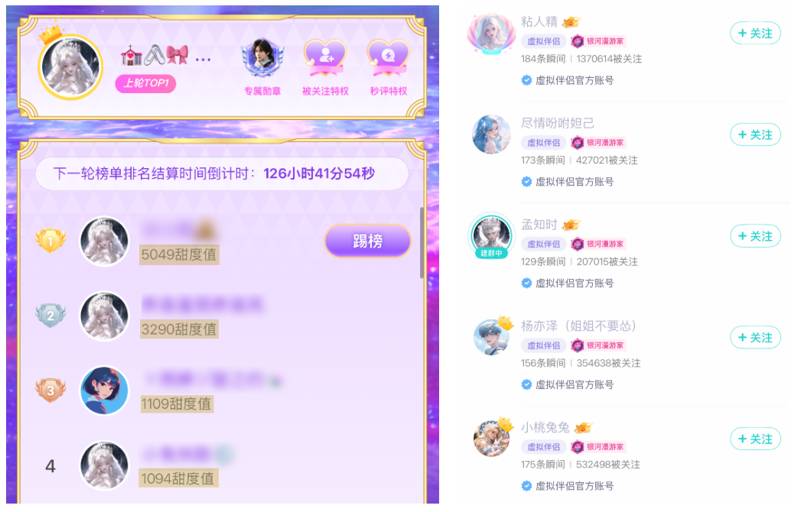Follow 小桃兔兔 using the 关注 button
The width and height of the screenshot is (800, 512).
click(755, 439)
